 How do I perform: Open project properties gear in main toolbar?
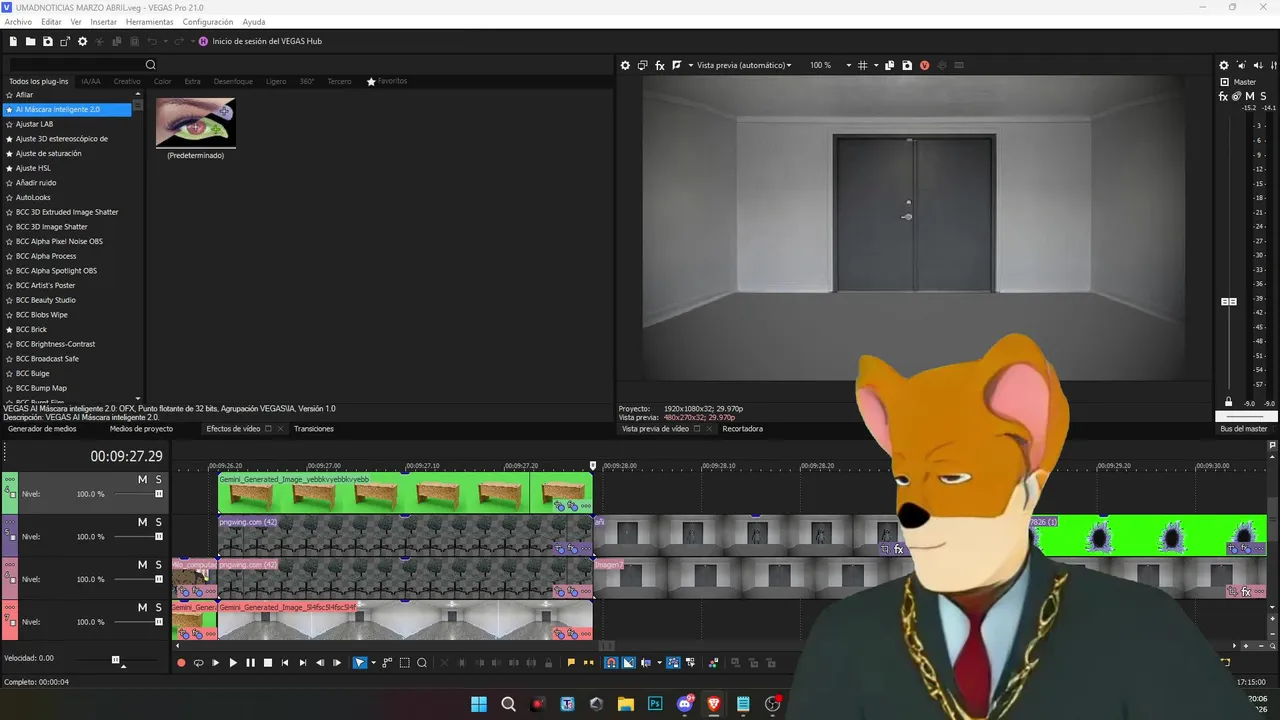tap(83, 41)
